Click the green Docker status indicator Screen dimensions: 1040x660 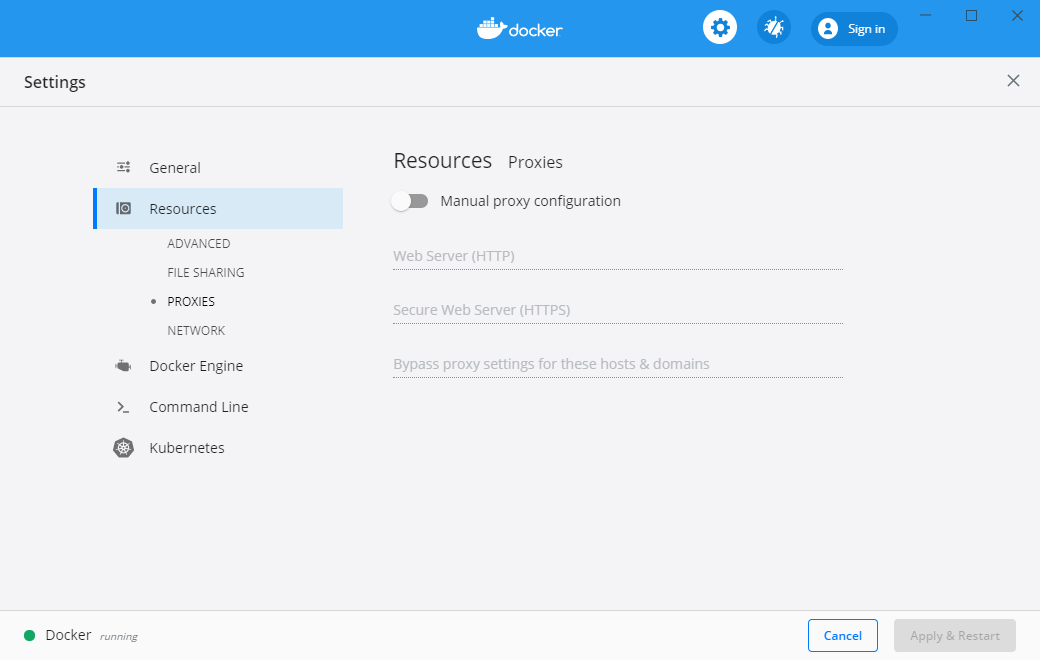29,635
